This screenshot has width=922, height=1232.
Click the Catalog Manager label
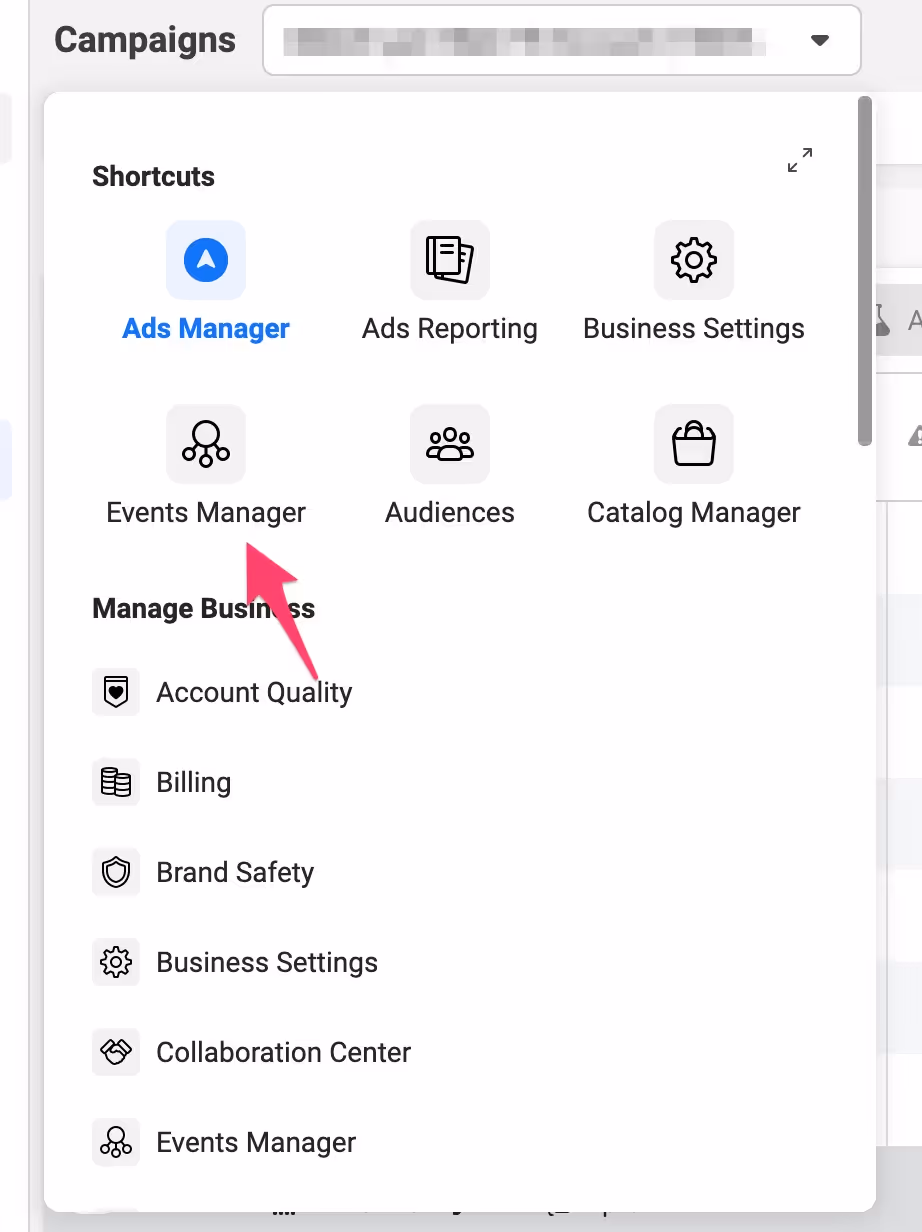(694, 513)
